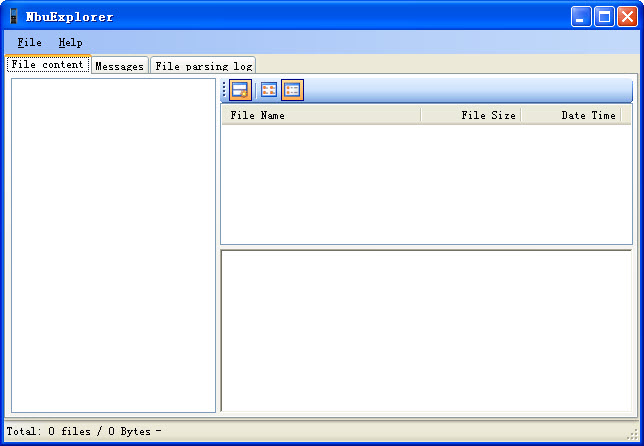Sort by the File Name column header
This screenshot has width=644, height=446.
click(x=320, y=115)
